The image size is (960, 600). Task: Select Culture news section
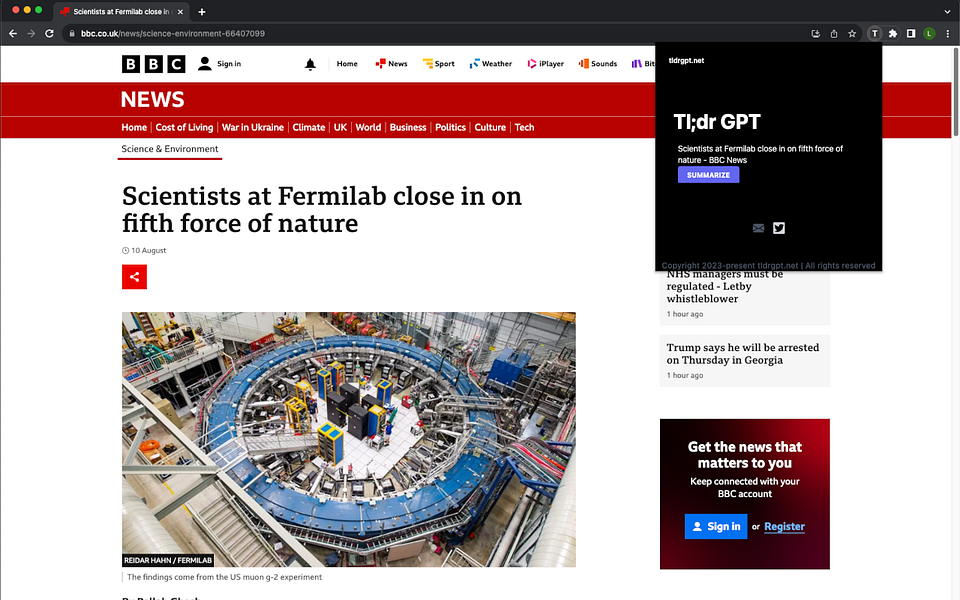tap(490, 127)
